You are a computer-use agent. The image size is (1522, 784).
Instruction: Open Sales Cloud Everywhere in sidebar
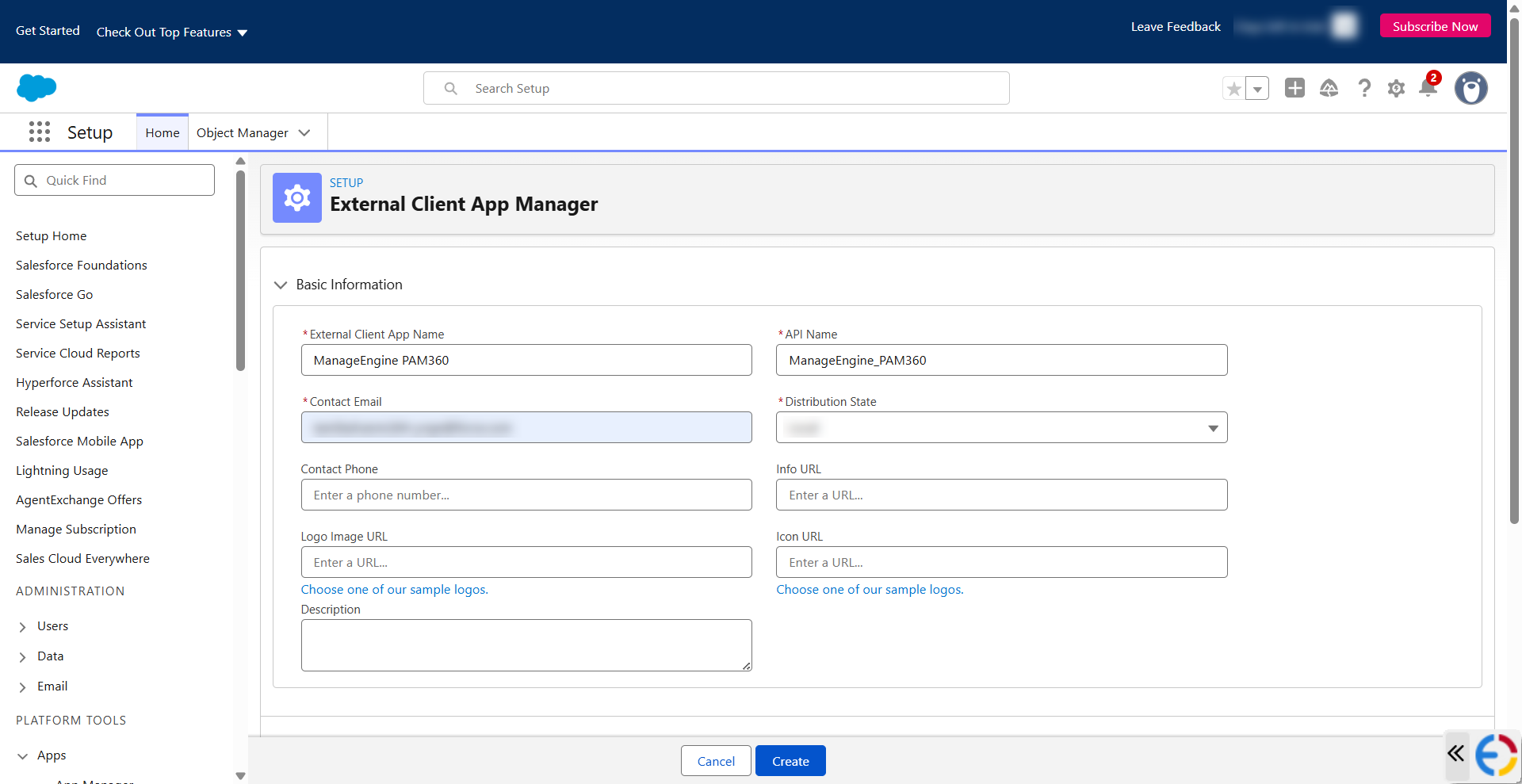tap(82, 559)
